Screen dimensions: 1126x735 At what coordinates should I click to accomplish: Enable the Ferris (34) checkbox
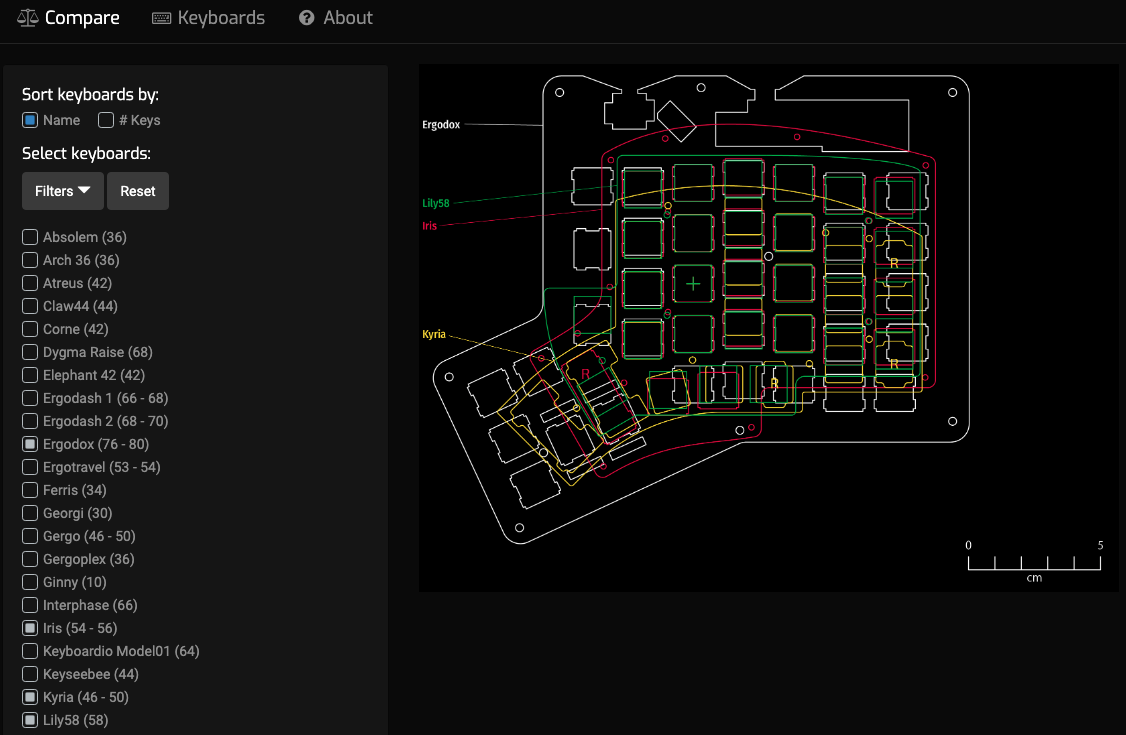(x=30, y=490)
